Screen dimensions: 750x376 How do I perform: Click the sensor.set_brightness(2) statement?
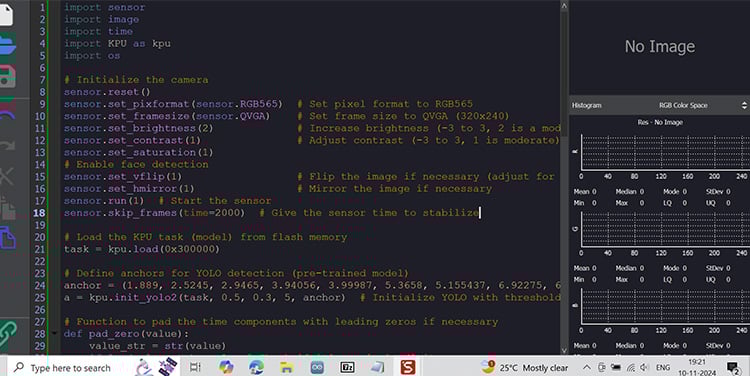click(x=139, y=128)
